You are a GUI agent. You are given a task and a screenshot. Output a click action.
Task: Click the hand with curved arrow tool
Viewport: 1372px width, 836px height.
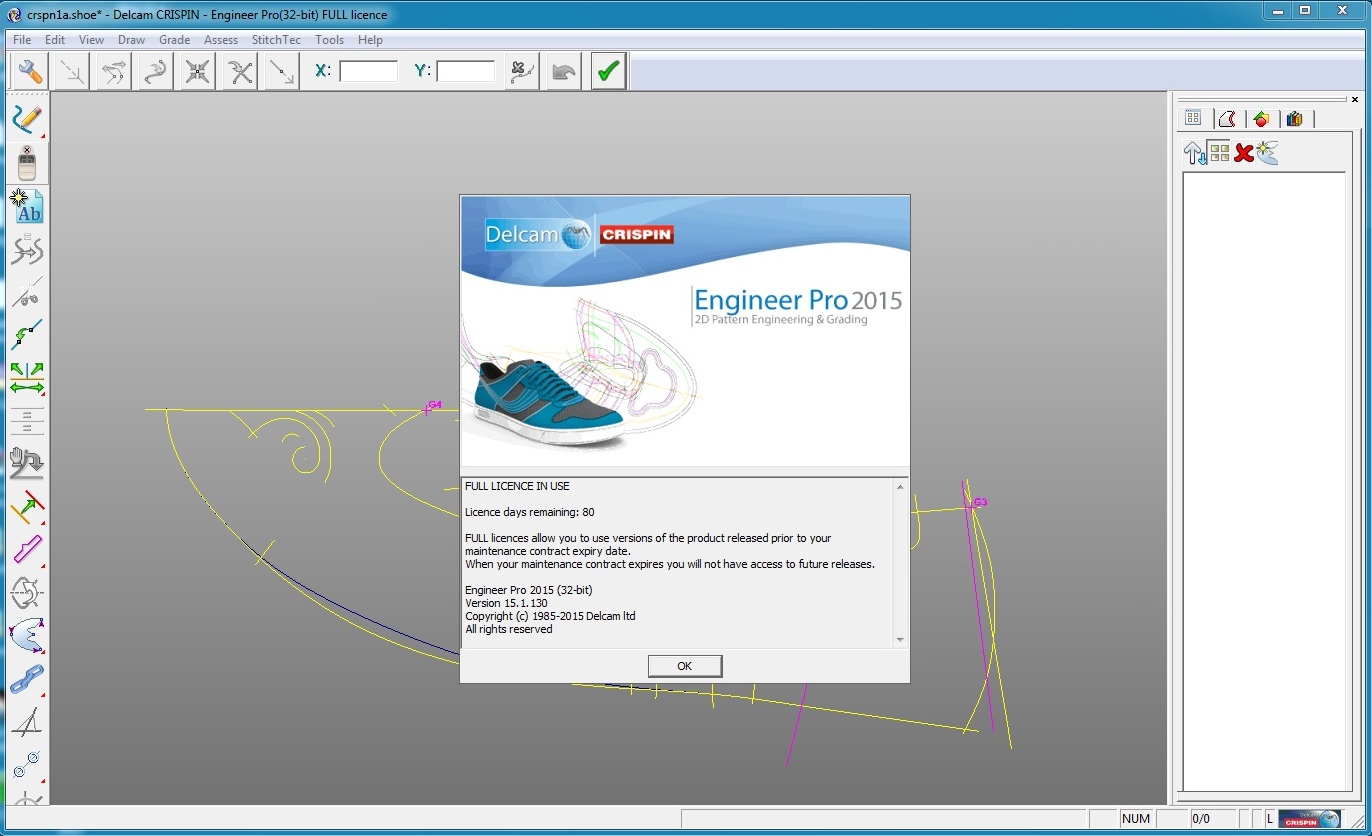point(27,463)
